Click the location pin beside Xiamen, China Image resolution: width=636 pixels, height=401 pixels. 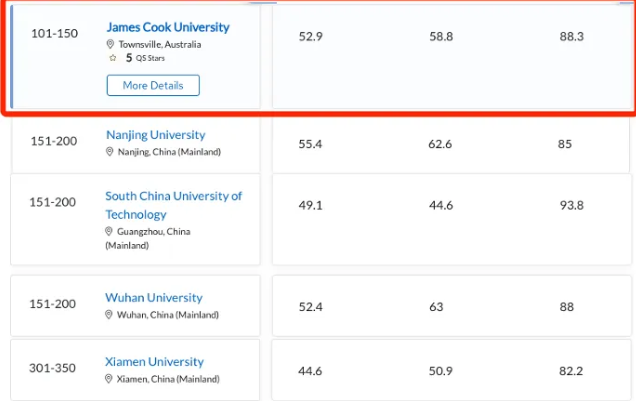[x=110, y=379]
